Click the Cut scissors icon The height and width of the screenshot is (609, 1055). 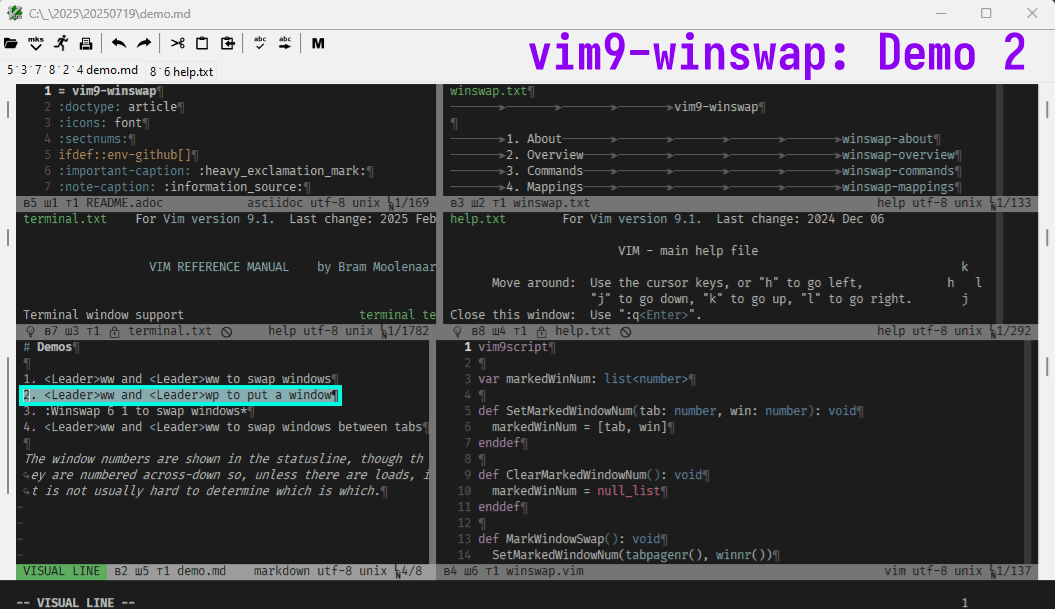[x=178, y=44]
